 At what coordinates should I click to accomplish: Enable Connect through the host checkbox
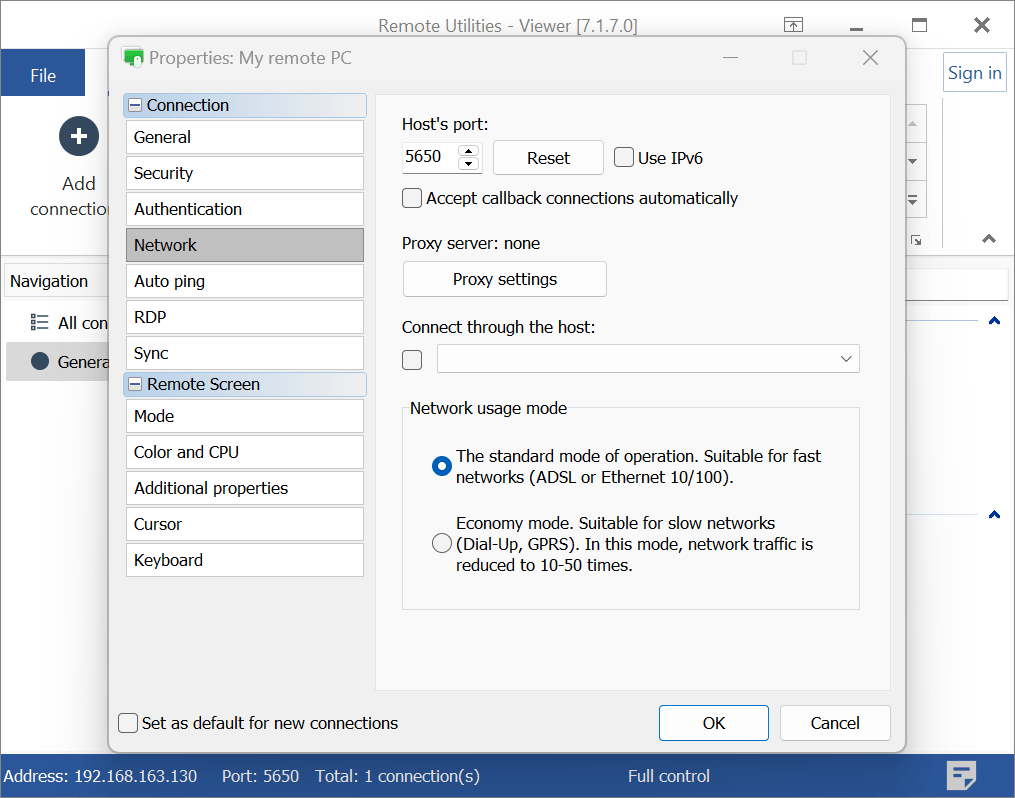click(x=412, y=360)
